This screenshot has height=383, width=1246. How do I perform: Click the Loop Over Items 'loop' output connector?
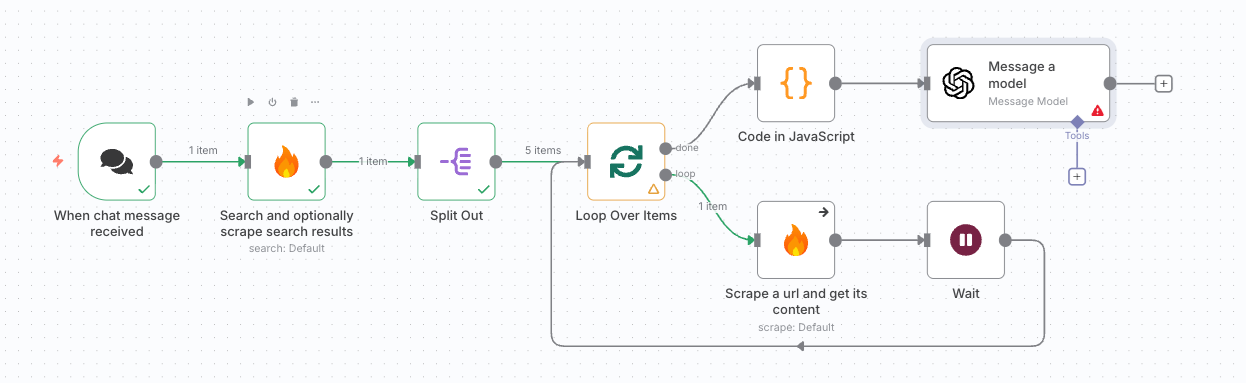667,176
